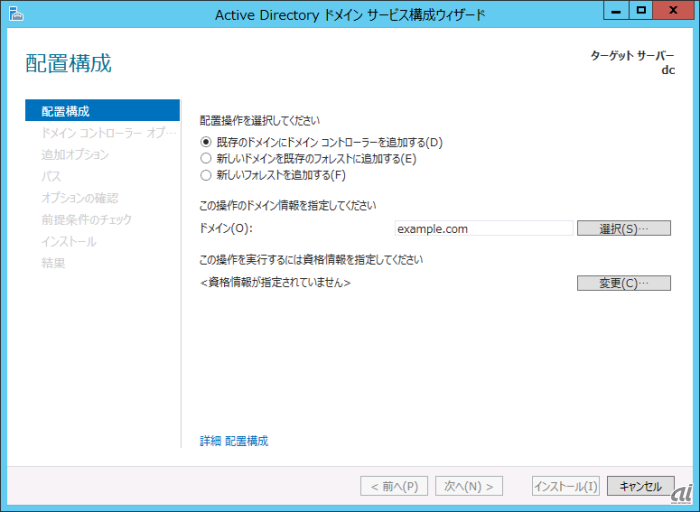700x512 pixels.
Task: Select the 前提条件のチェック step in sidebar
Action: click(x=87, y=219)
